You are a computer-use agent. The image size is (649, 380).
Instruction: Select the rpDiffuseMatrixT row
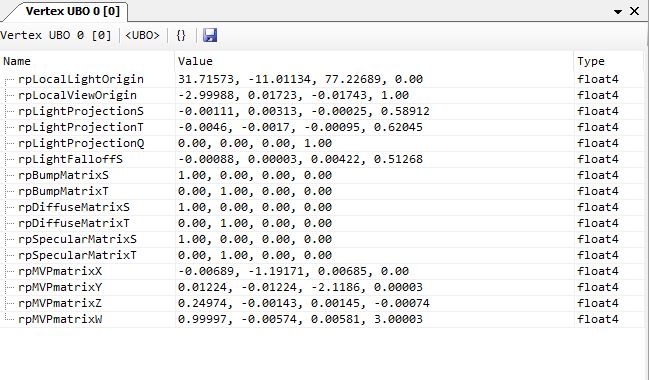click(x=322, y=223)
